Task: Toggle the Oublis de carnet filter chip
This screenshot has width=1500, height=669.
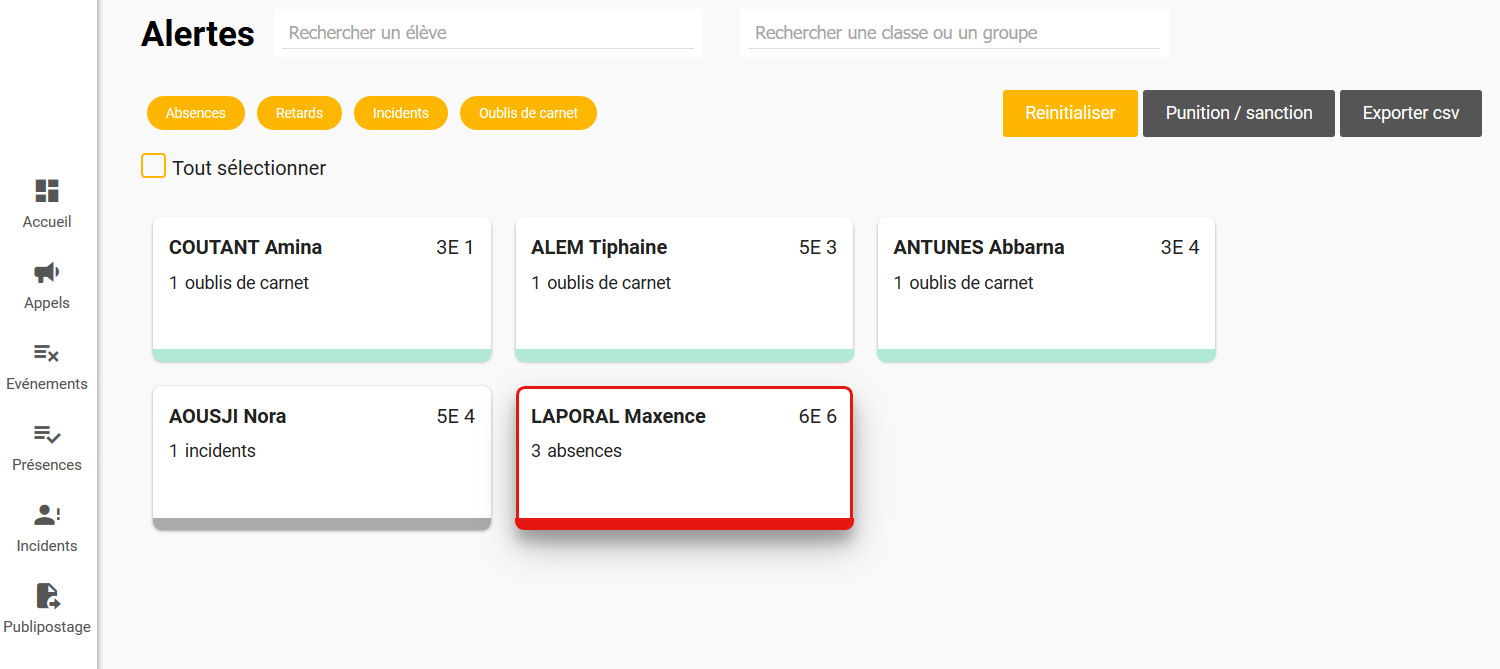Action: 528,113
